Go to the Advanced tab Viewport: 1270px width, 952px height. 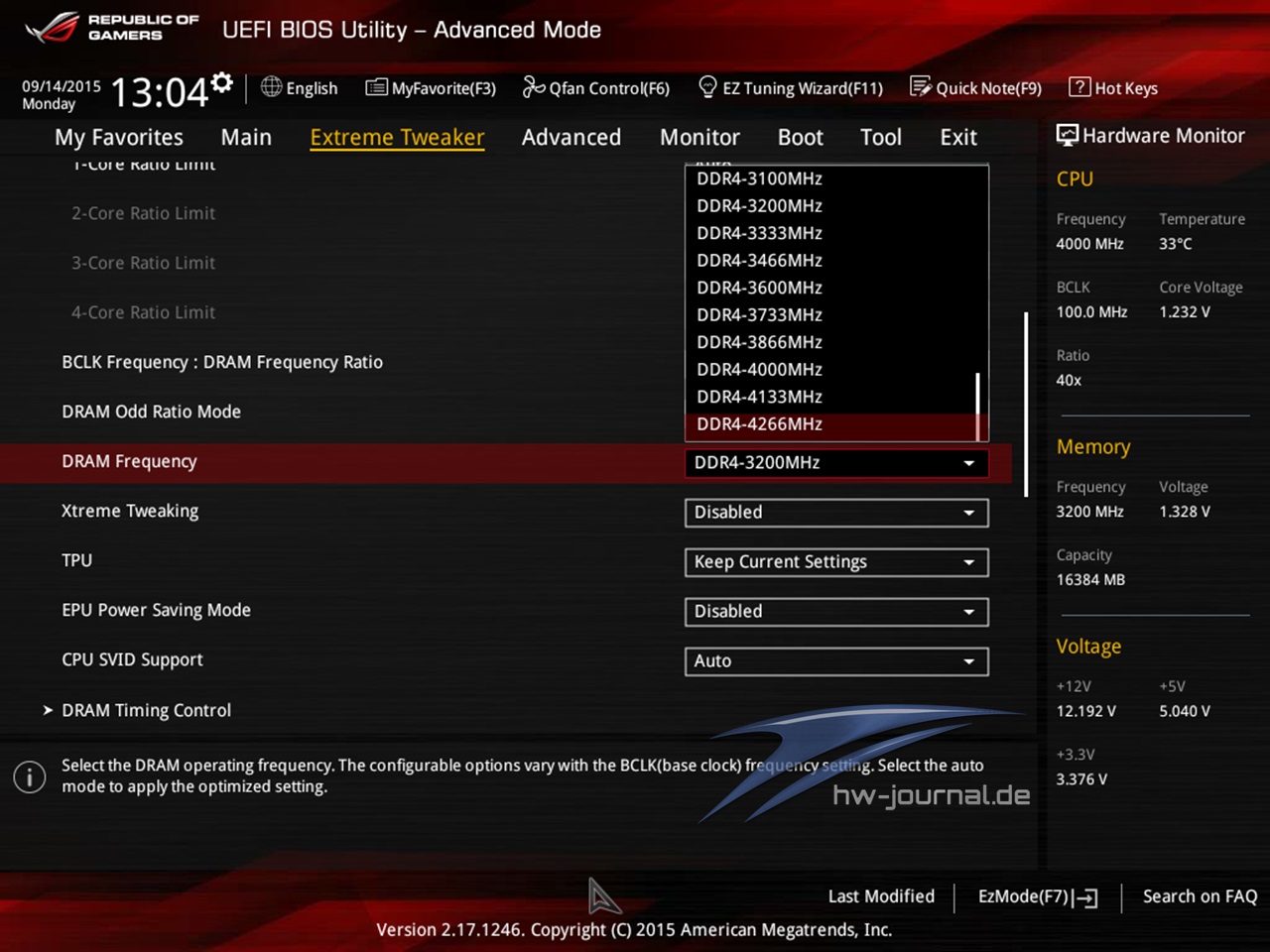coord(571,137)
